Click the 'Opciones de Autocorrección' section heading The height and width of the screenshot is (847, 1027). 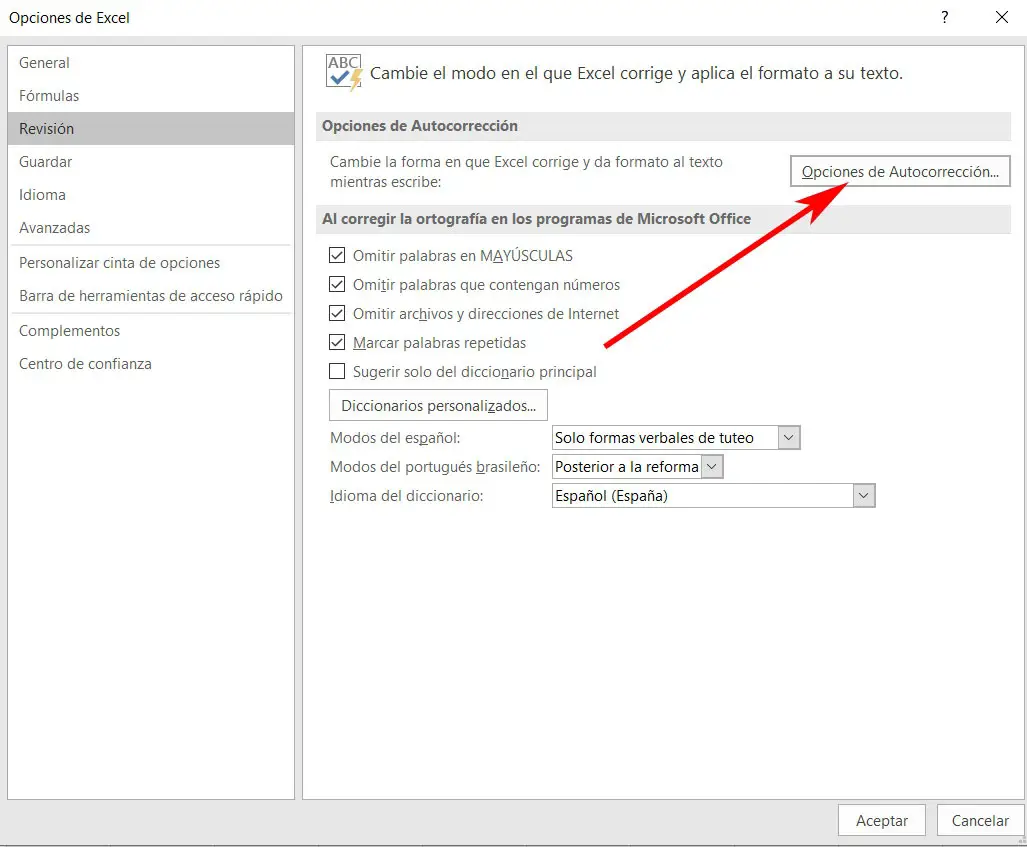pos(420,126)
